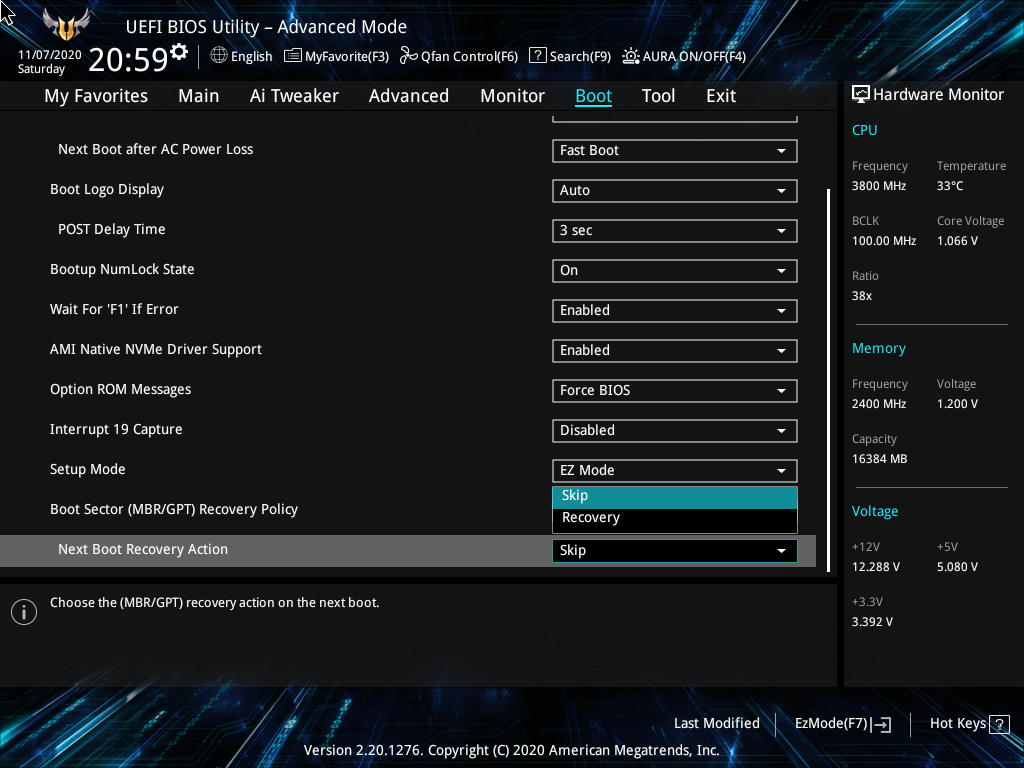Viewport: 1024px width, 768px height.
Task: Open Qfan Control(F6) fan icon
Action: [x=409, y=56]
